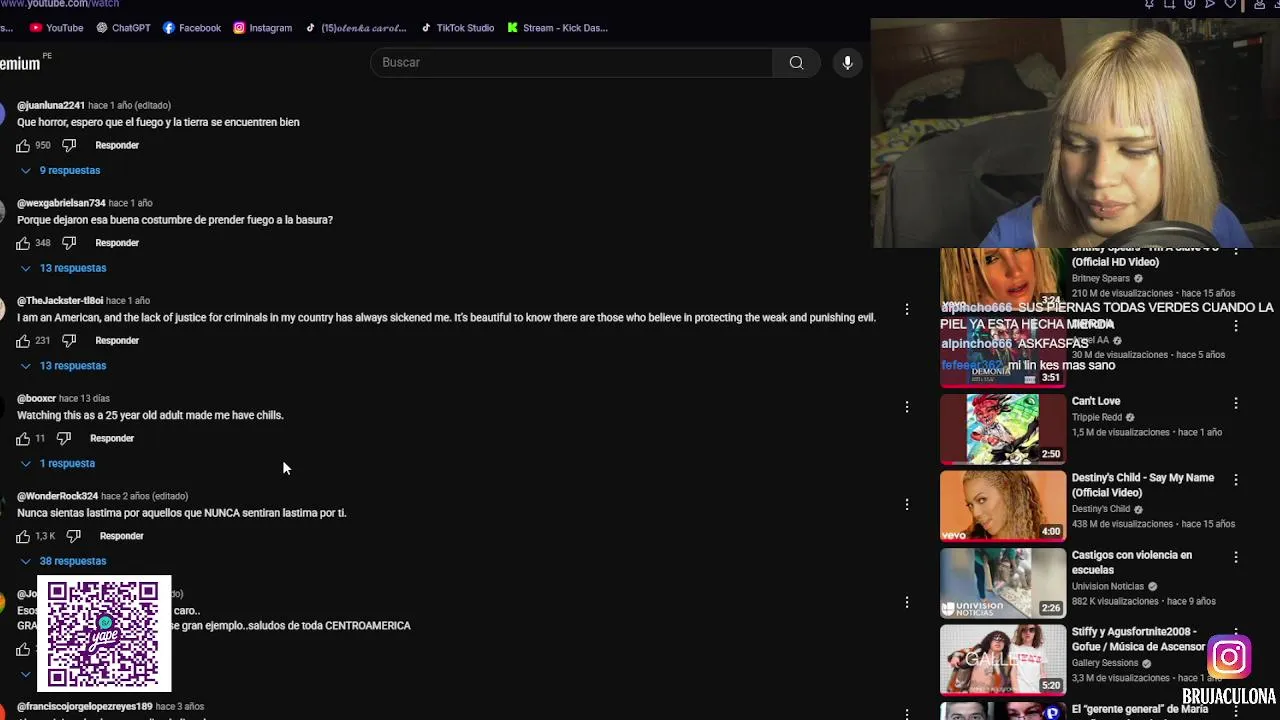
Task: Open @franciscojorgelopezreyes189 channel link
Action: click(84, 707)
